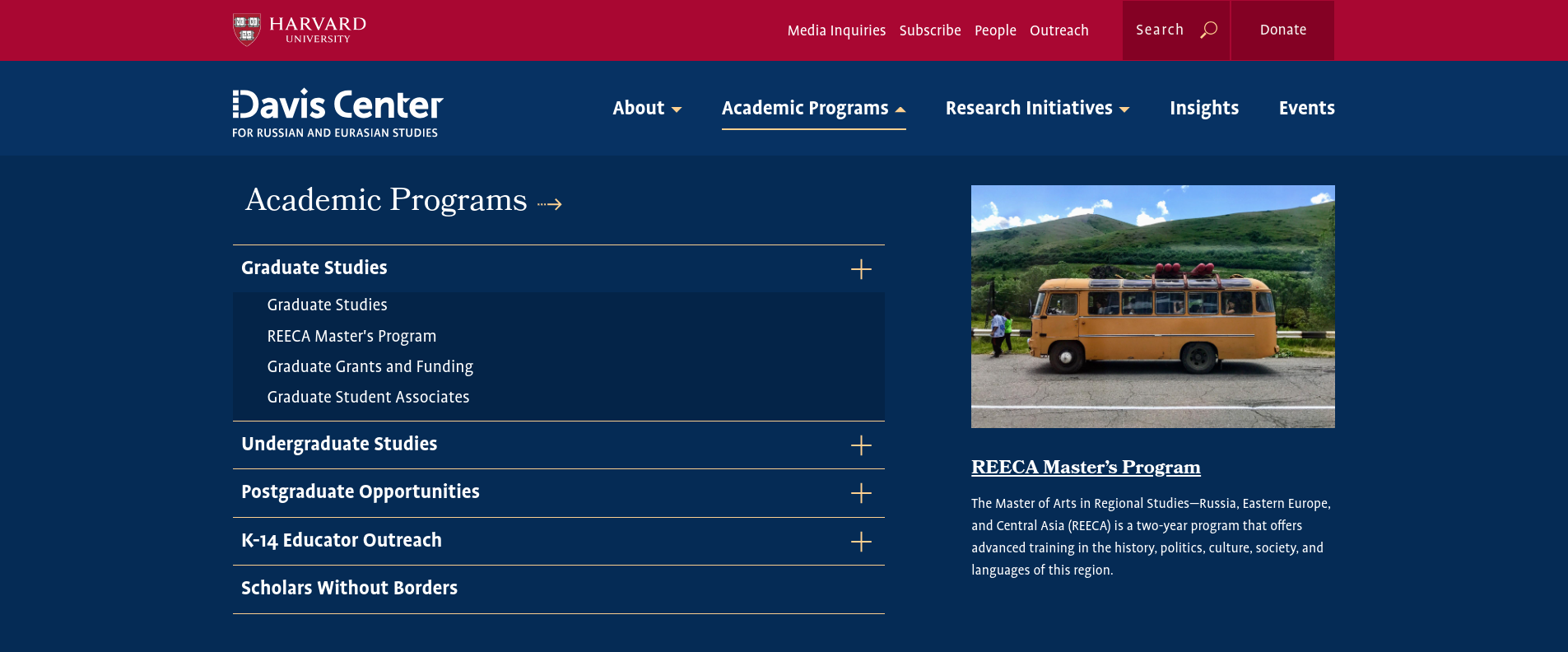Select Postgraduate Opportunities section title

[x=361, y=491]
